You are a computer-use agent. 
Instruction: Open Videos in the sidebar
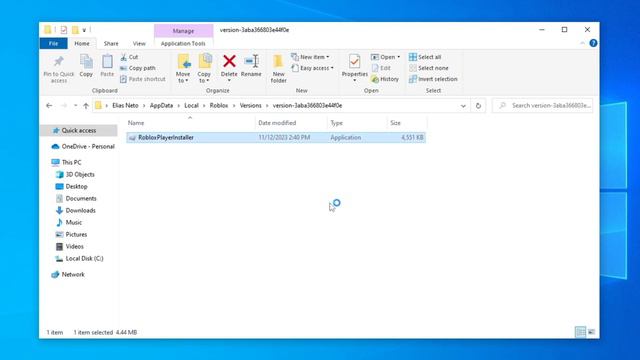click(x=69, y=247)
